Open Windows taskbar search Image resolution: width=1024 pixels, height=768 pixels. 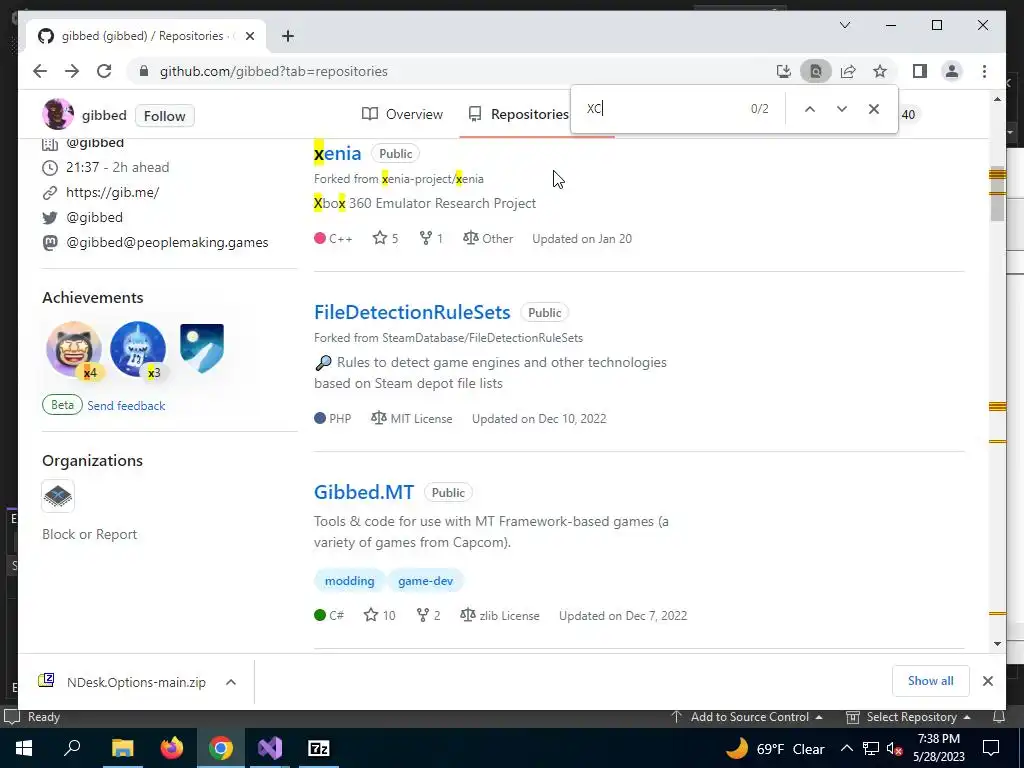click(72, 748)
